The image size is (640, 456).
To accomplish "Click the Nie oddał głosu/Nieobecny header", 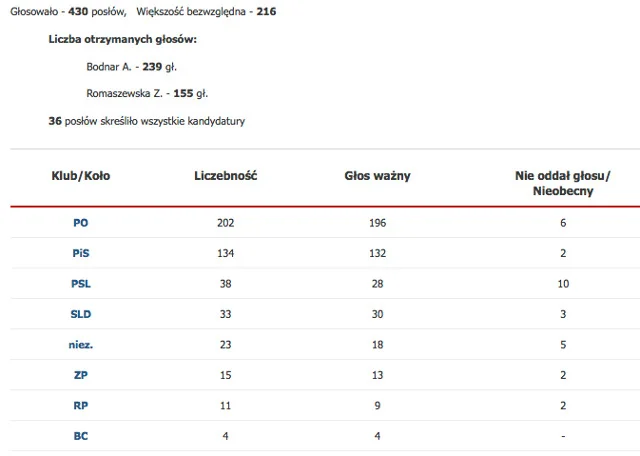I will point(563,183).
